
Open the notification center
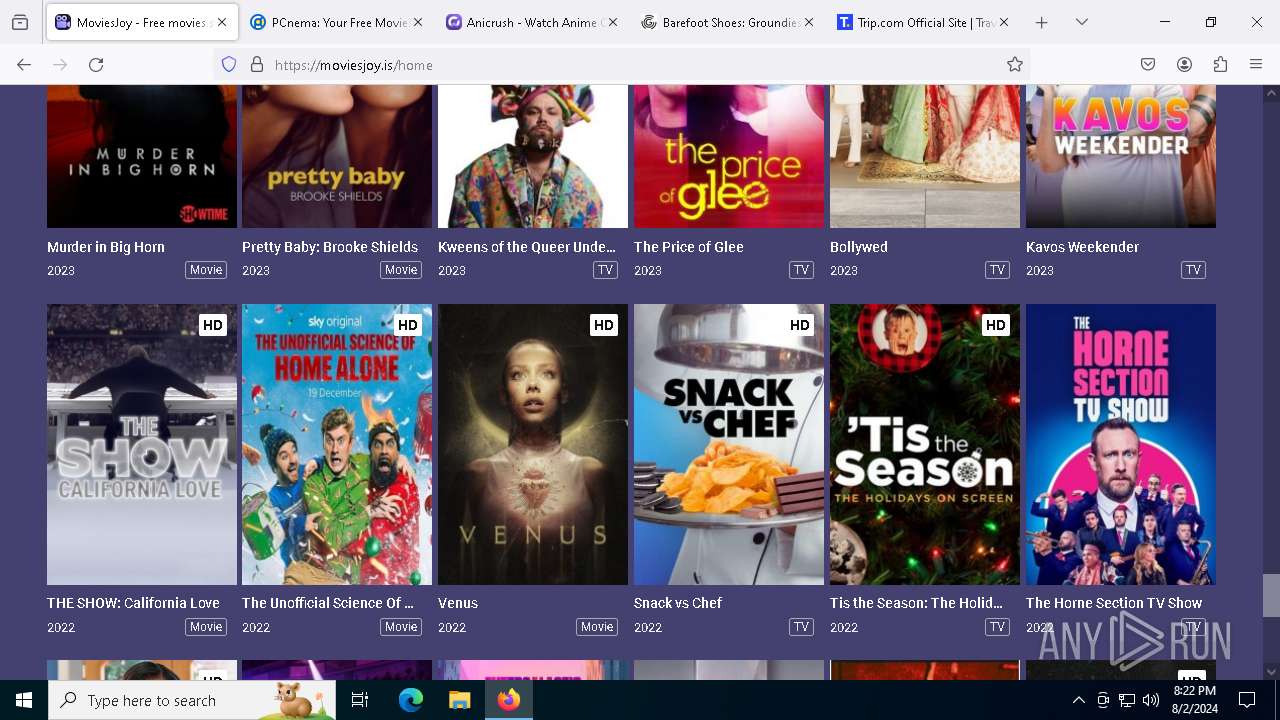coord(1247,700)
